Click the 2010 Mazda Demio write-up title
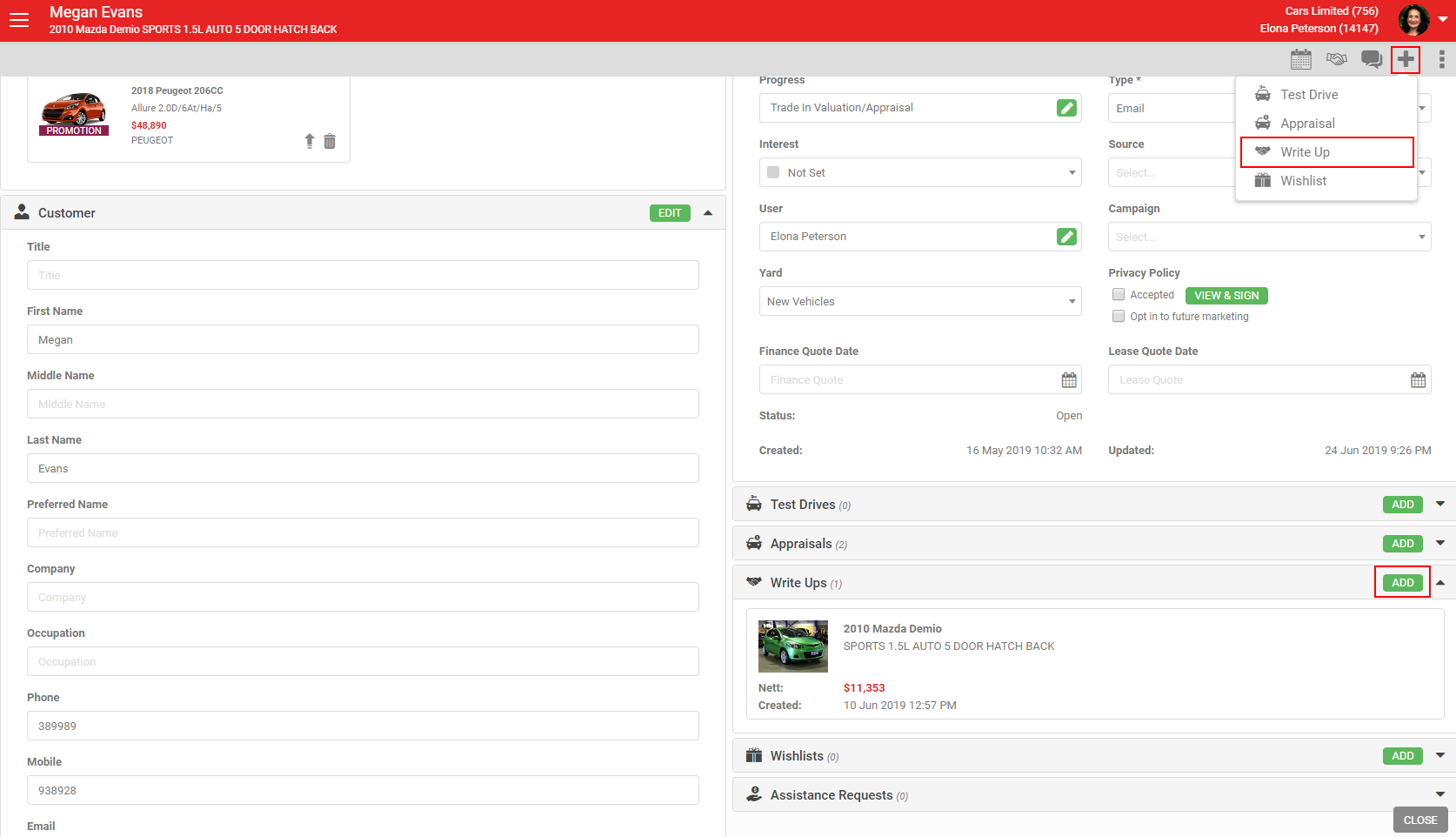The width and height of the screenshot is (1456, 837). point(892,629)
